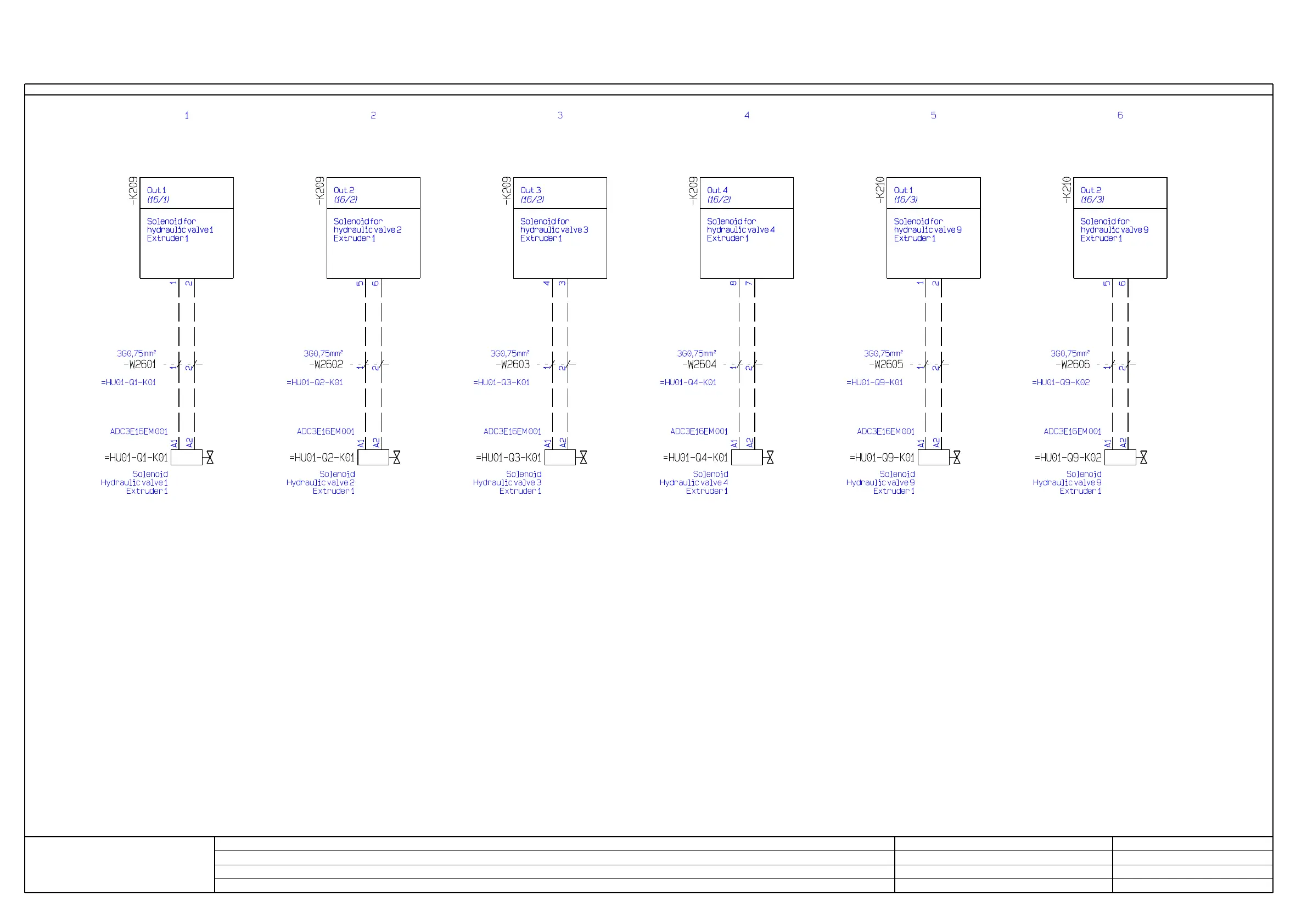Screen dimensions: 1307x924
Task: Open the (16/2) cross-reference under Out 3
Action: point(532,200)
